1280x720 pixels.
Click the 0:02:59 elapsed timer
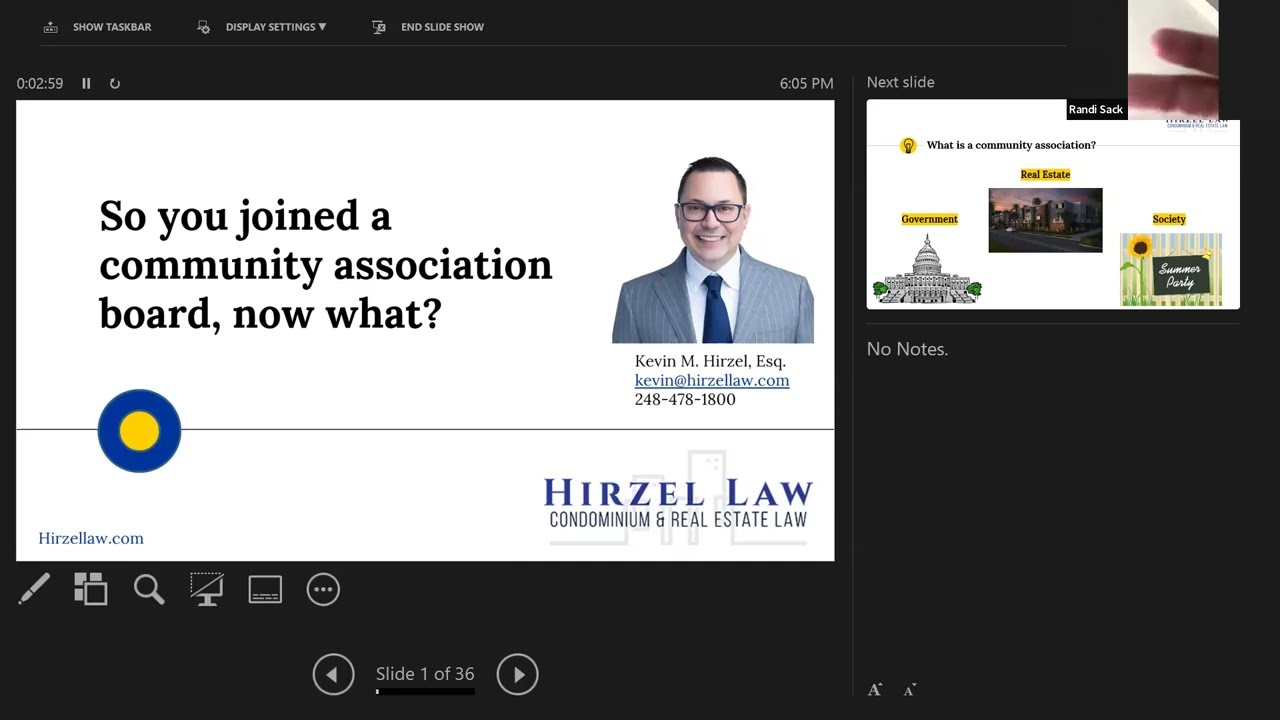(40, 84)
